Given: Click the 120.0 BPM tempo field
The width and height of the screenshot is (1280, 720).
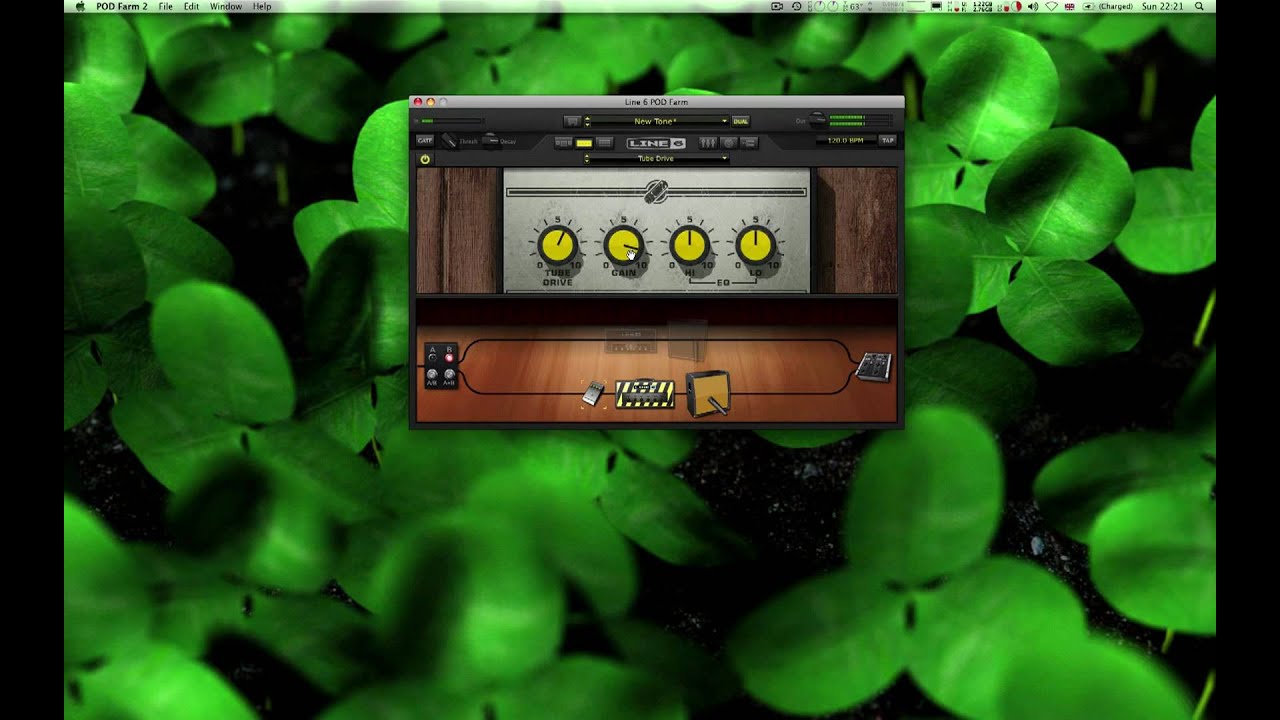Looking at the screenshot, I should [x=846, y=140].
